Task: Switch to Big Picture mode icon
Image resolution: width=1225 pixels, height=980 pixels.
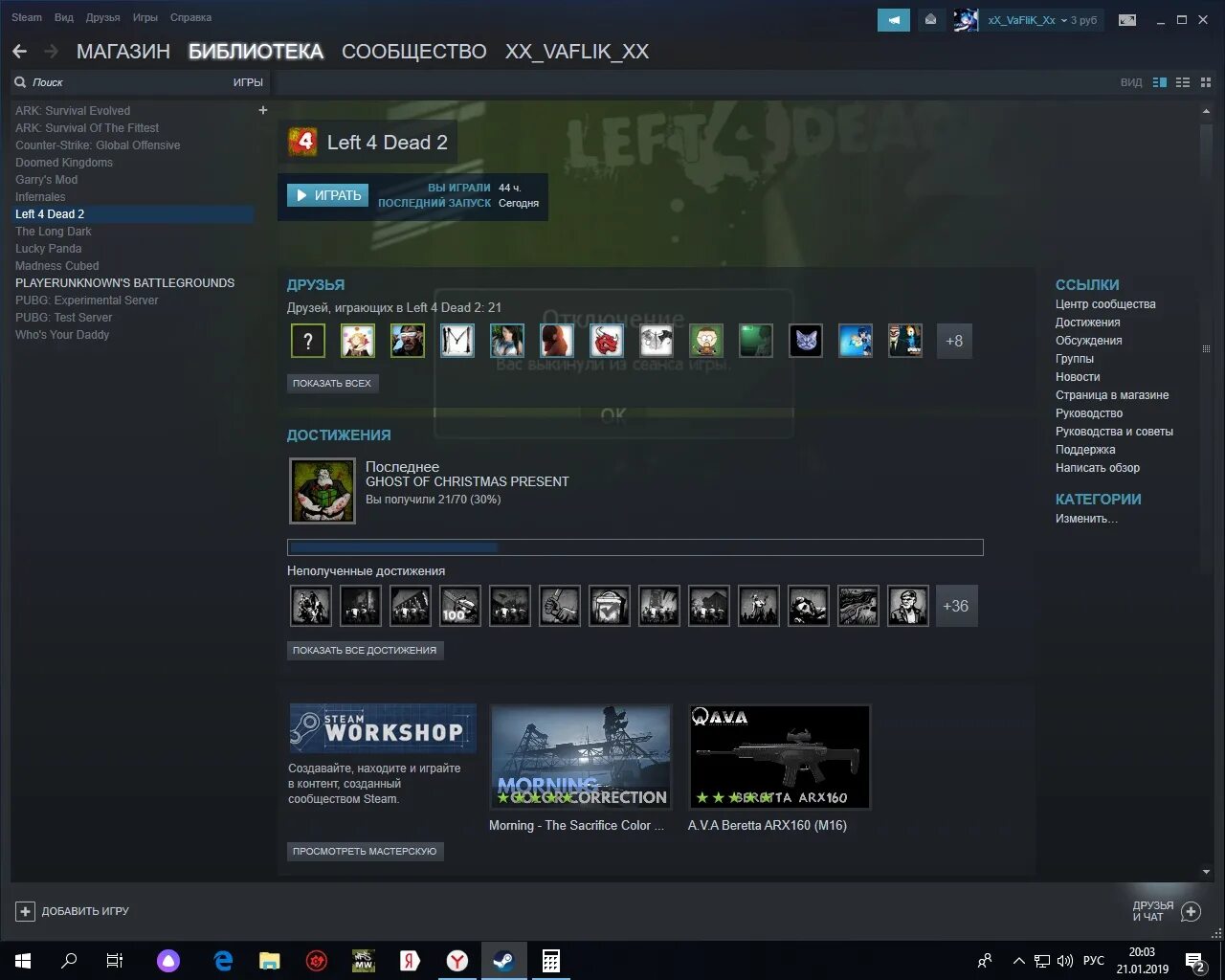Action: (1127, 20)
